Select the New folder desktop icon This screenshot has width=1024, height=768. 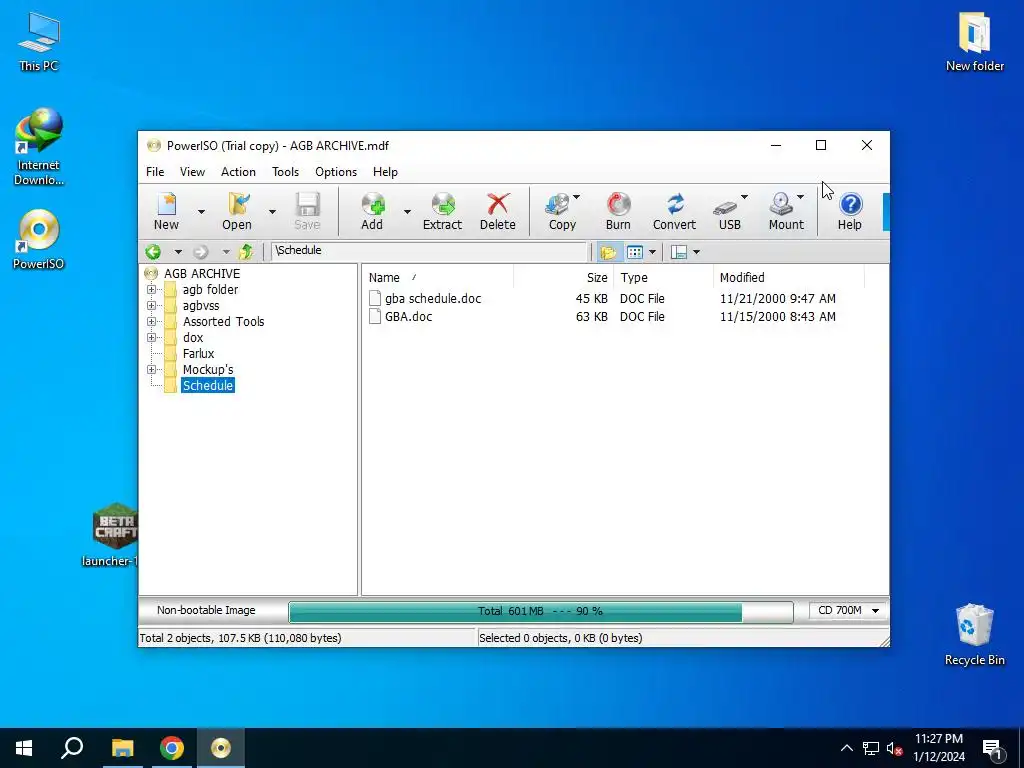tap(974, 42)
